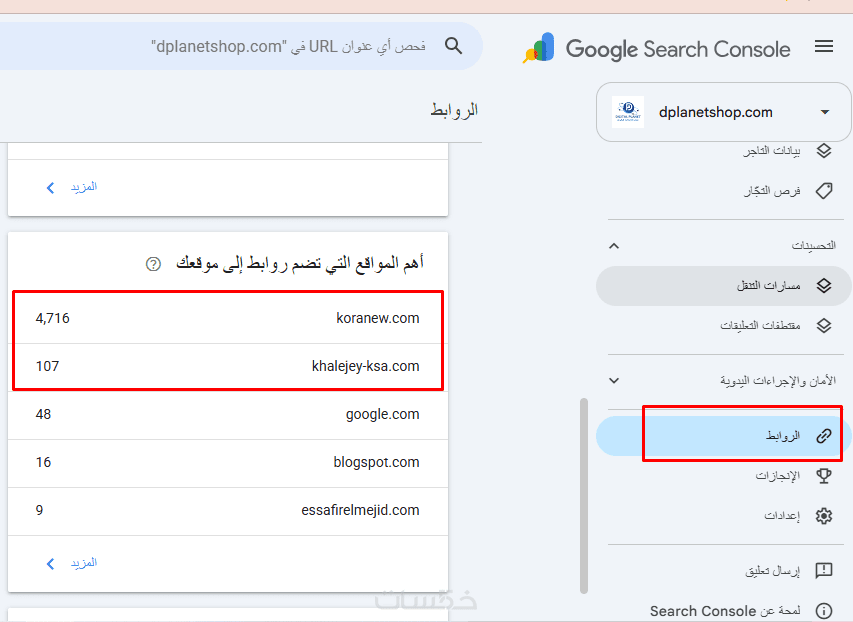
Task: Collapse the enhancements section with up chevron
Action: (x=614, y=246)
